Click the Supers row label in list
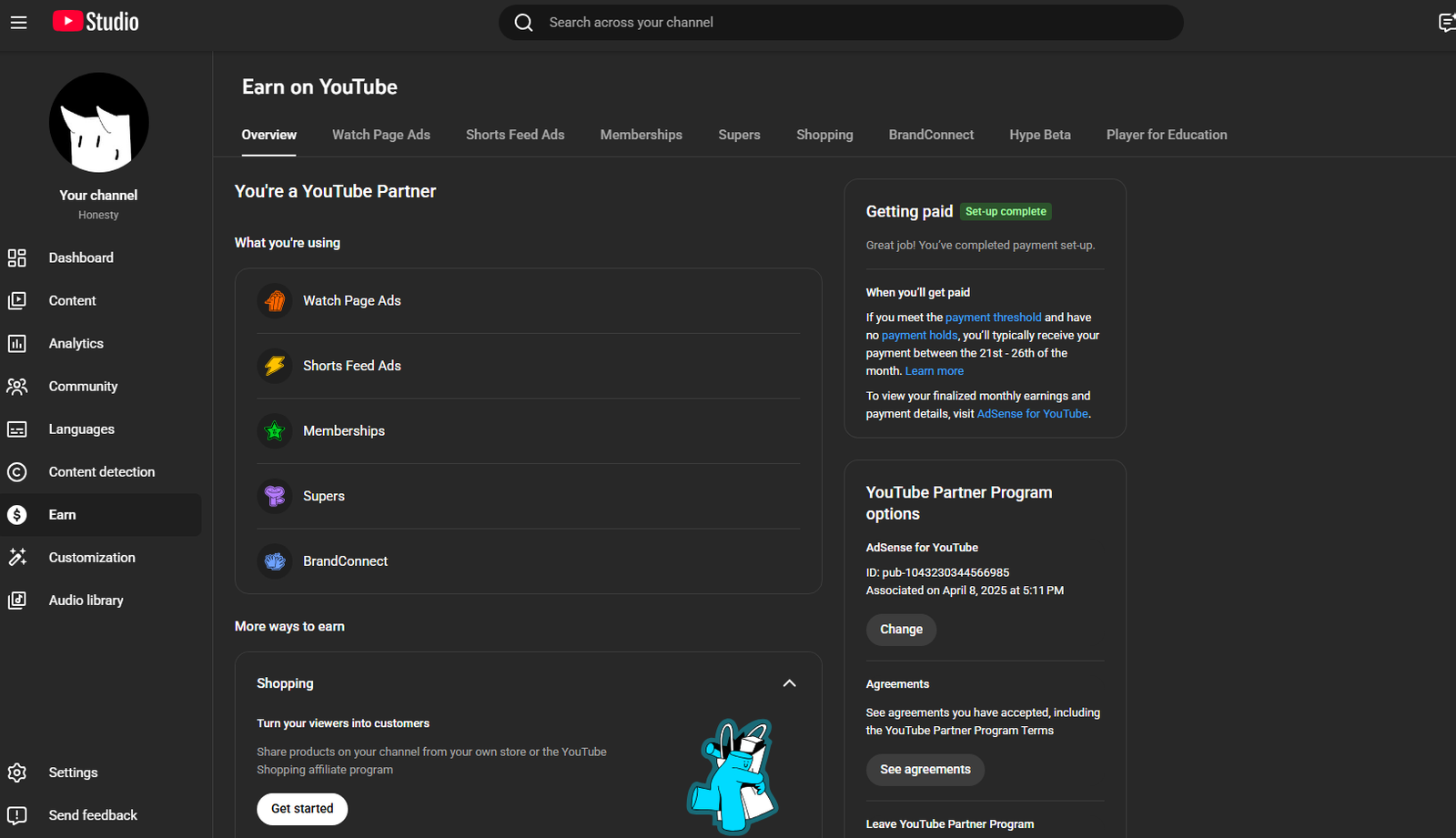This screenshot has width=1456, height=838. pos(324,496)
